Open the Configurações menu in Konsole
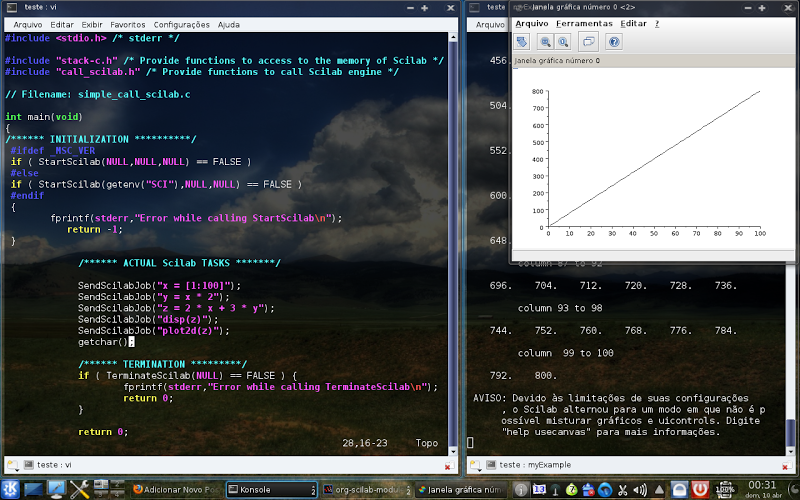 pos(182,24)
